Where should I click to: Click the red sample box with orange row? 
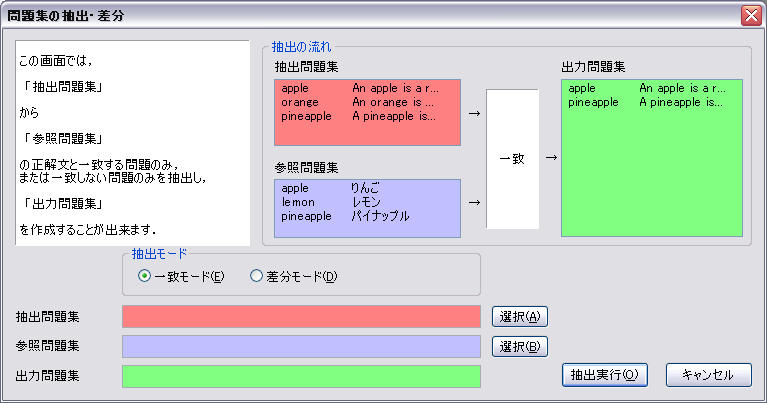click(367, 112)
